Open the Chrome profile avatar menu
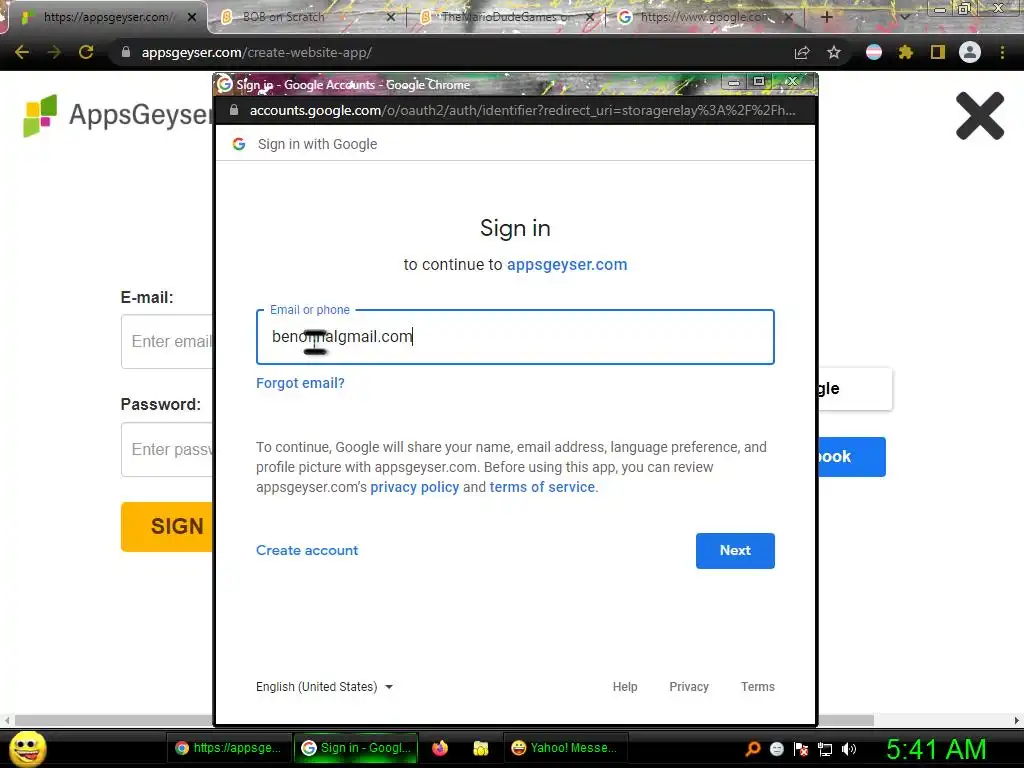The height and width of the screenshot is (768, 1024). tap(970, 52)
